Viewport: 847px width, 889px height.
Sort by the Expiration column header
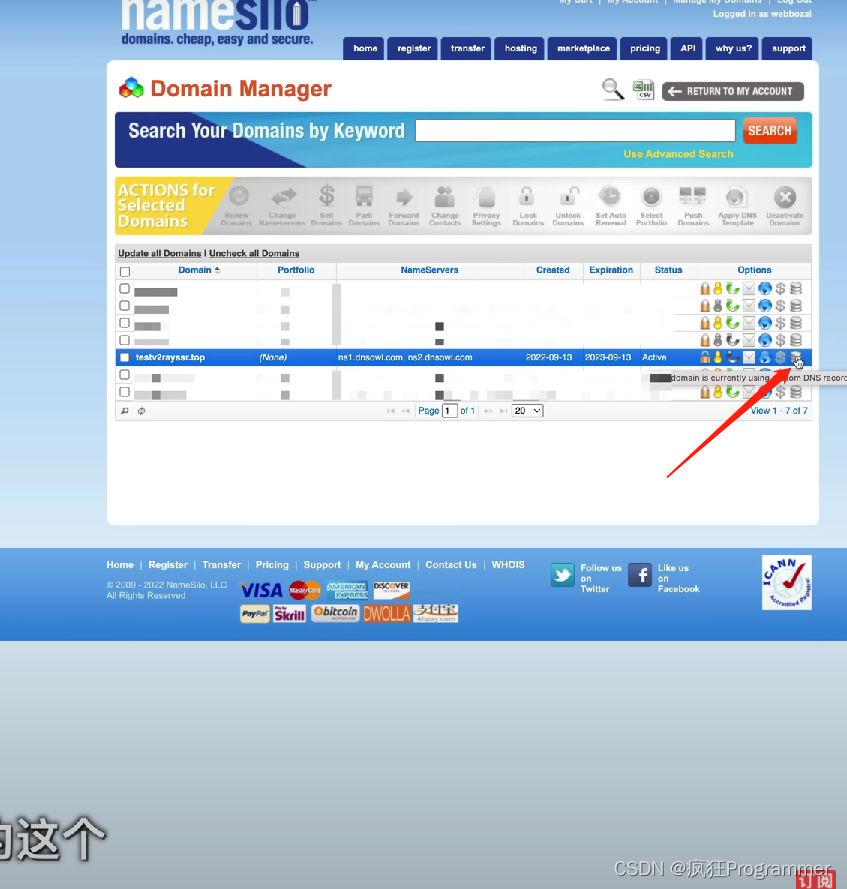(611, 270)
